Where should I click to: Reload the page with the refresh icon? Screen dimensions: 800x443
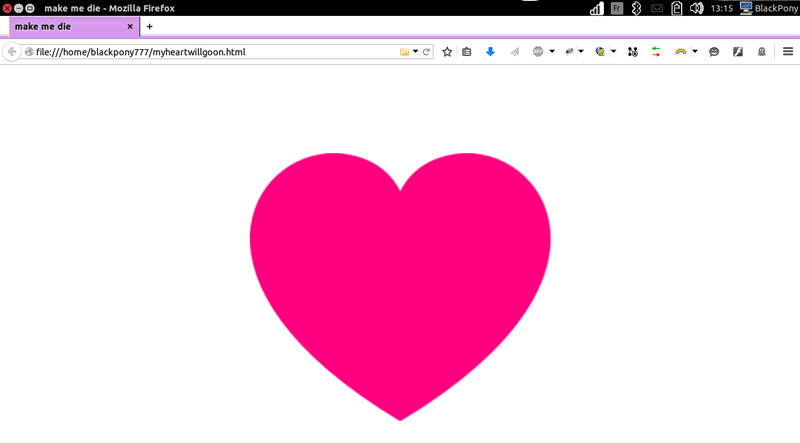tap(426, 52)
